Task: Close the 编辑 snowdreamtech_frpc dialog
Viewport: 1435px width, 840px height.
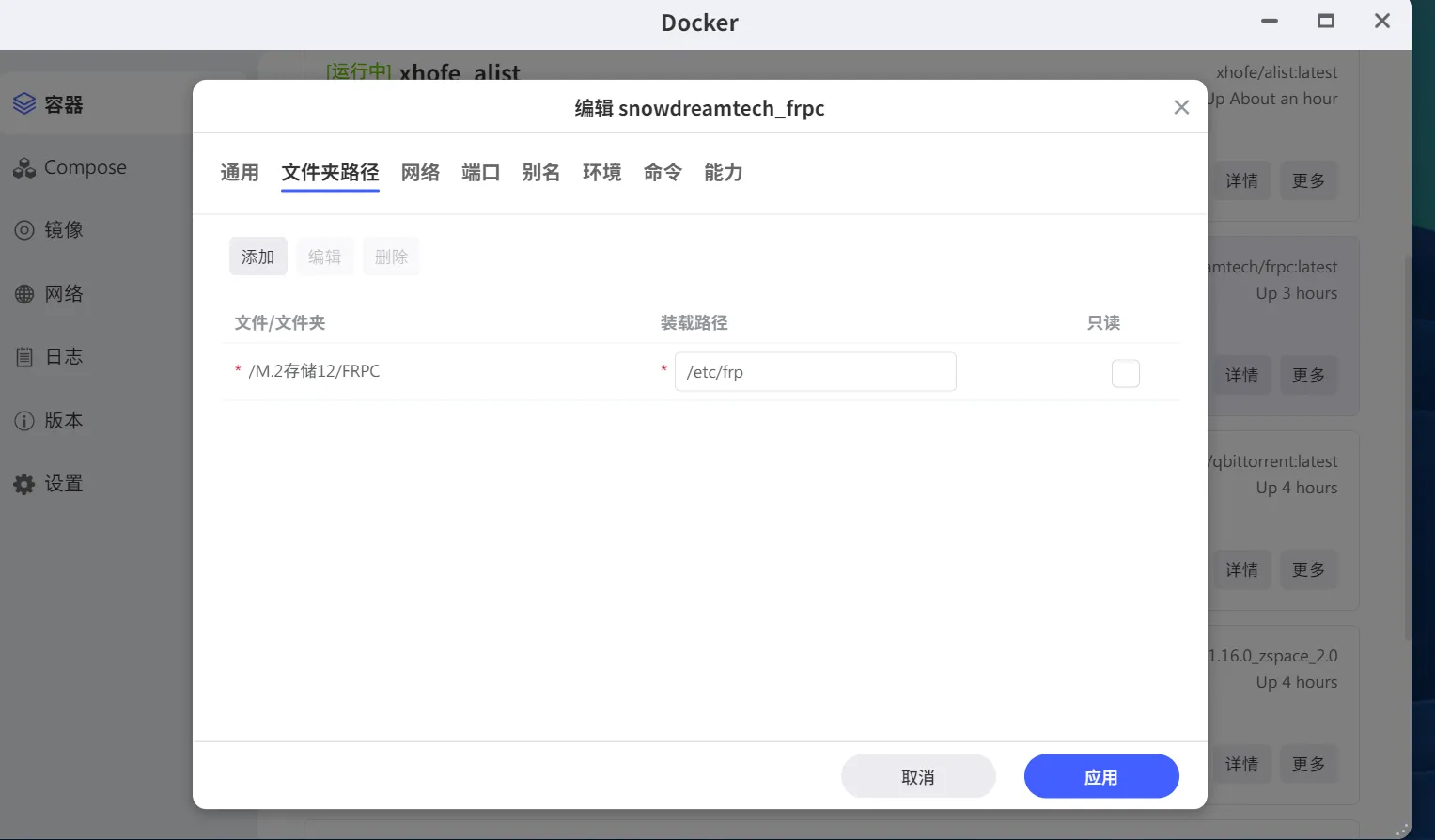Action: [1180, 106]
